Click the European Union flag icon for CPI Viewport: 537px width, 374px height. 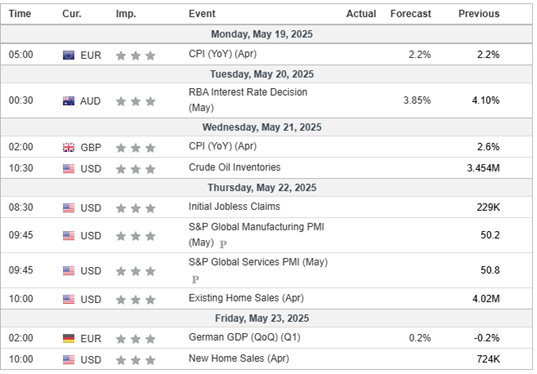(x=68, y=55)
